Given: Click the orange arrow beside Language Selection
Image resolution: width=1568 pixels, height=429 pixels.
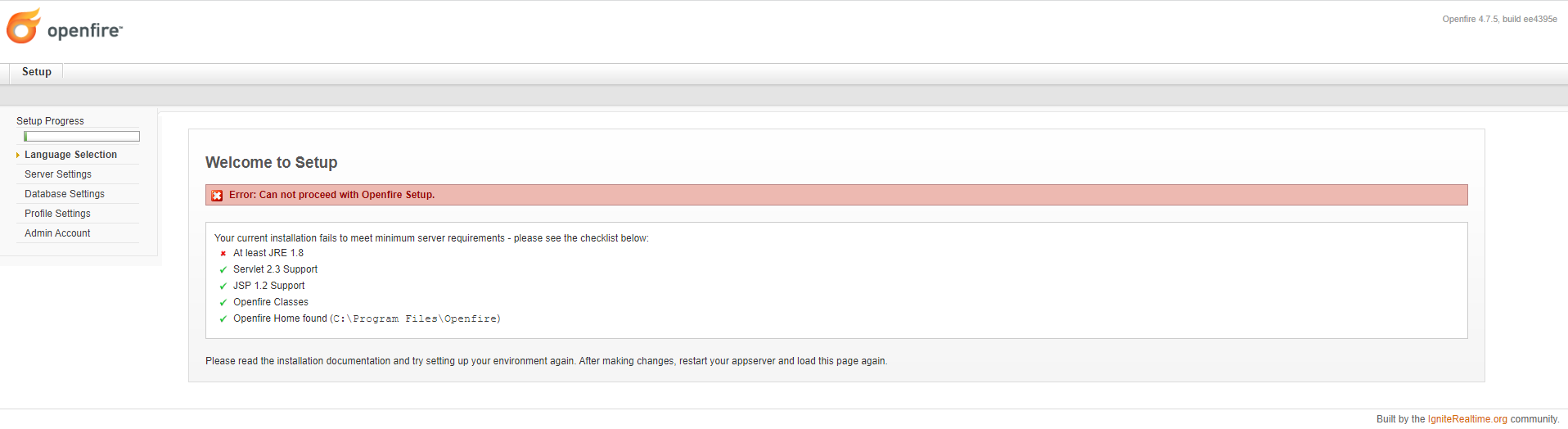Looking at the screenshot, I should click(18, 156).
